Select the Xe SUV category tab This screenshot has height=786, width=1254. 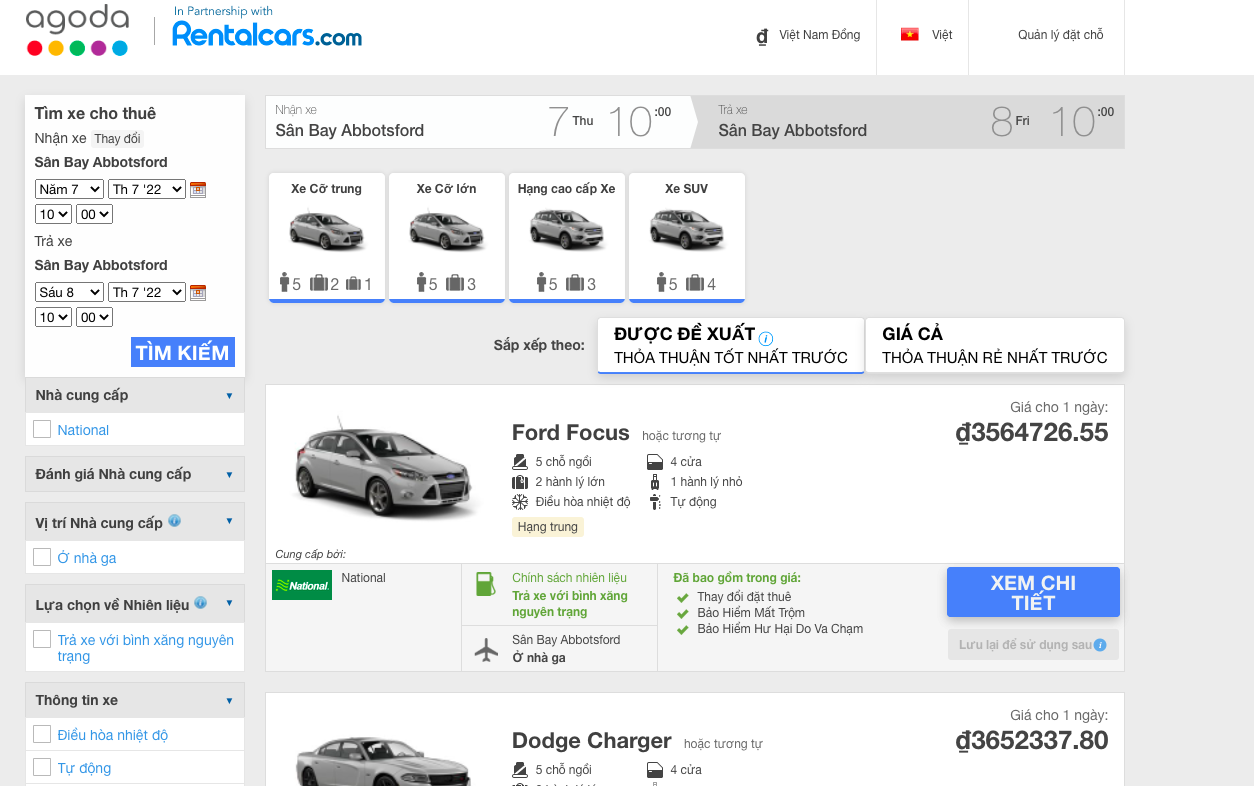[x=686, y=236]
